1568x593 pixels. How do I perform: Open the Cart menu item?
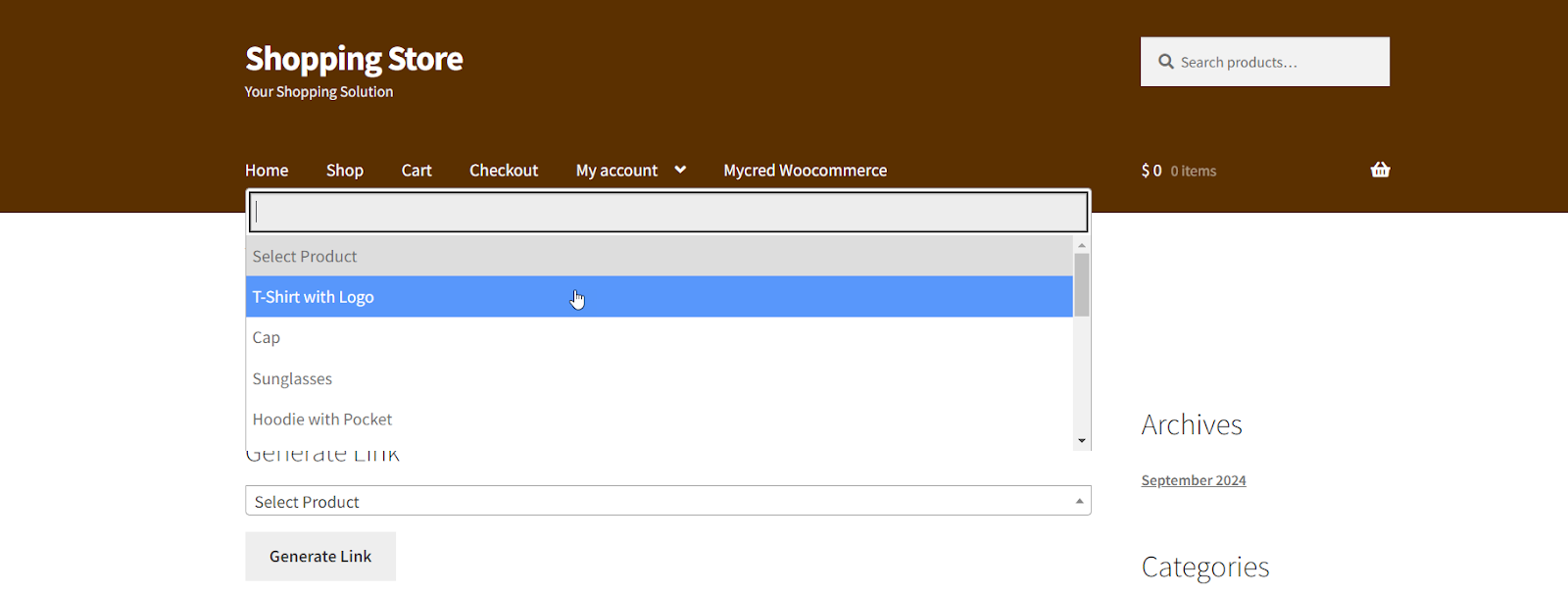coord(416,171)
